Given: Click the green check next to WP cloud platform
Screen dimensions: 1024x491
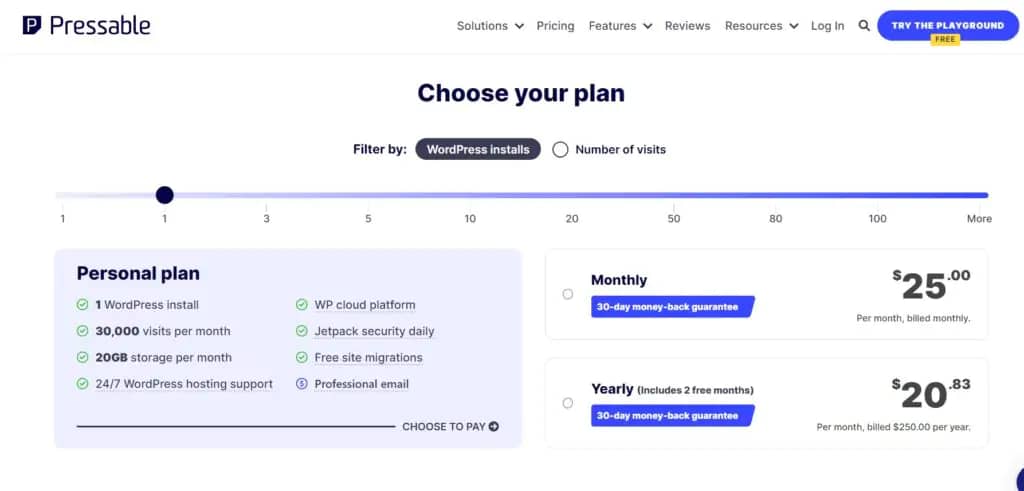Looking at the screenshot, I should point(301,305).
